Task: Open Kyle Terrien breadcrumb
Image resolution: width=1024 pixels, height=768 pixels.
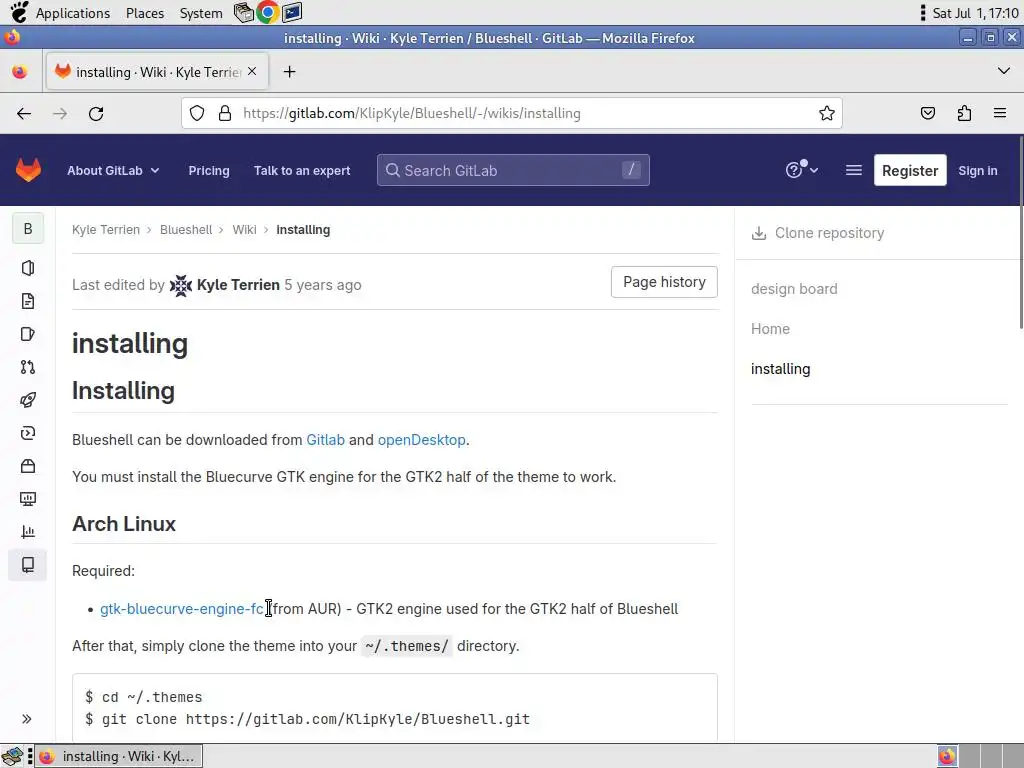Action: 106,230
